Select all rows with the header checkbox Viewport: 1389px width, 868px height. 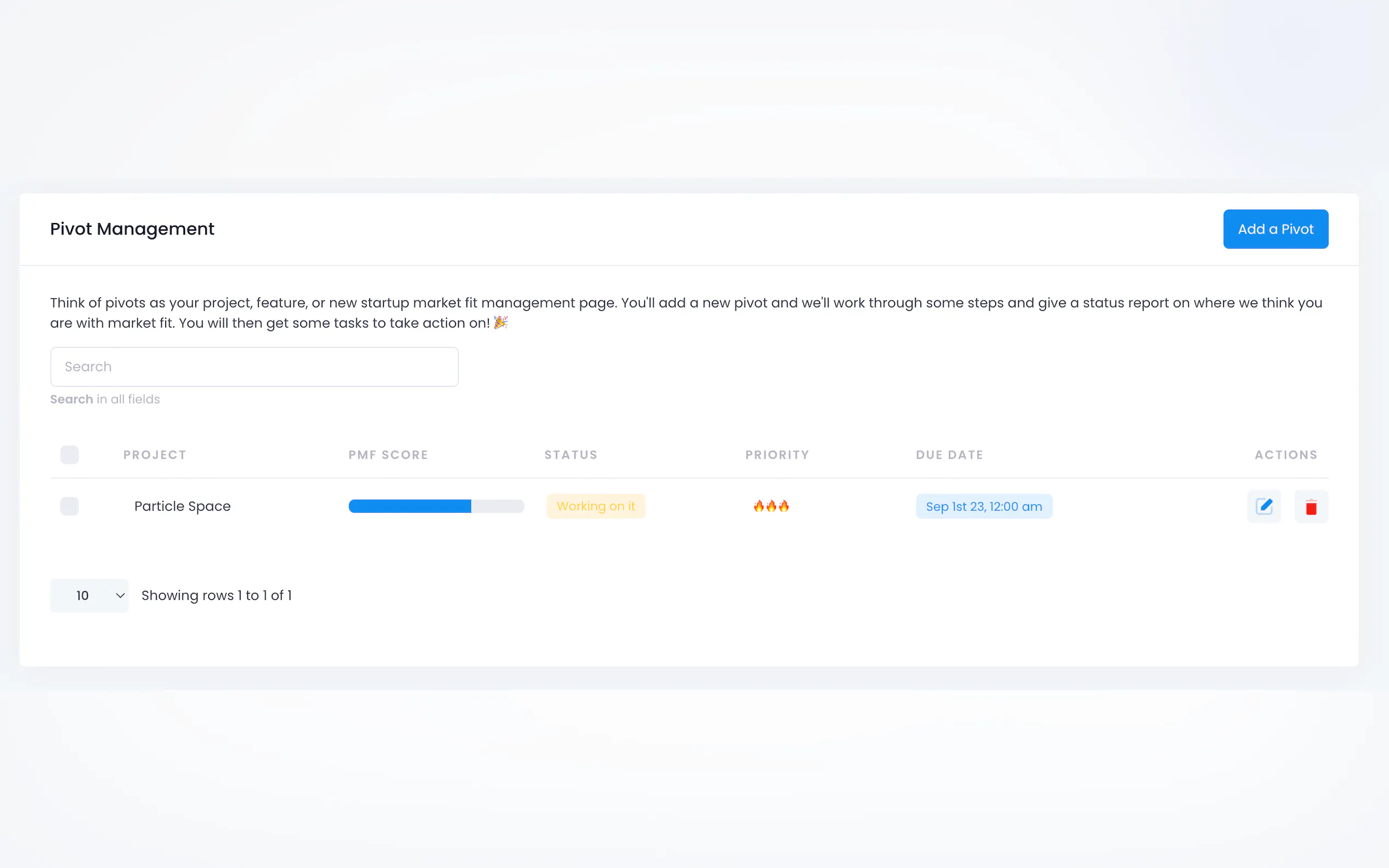pyautogui.click(x=69, y=455)
